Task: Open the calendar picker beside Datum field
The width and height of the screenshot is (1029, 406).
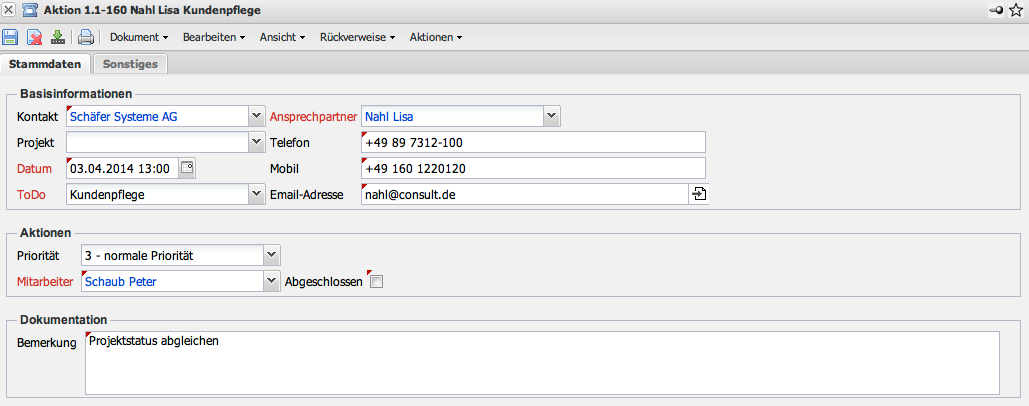Action: 187,168
